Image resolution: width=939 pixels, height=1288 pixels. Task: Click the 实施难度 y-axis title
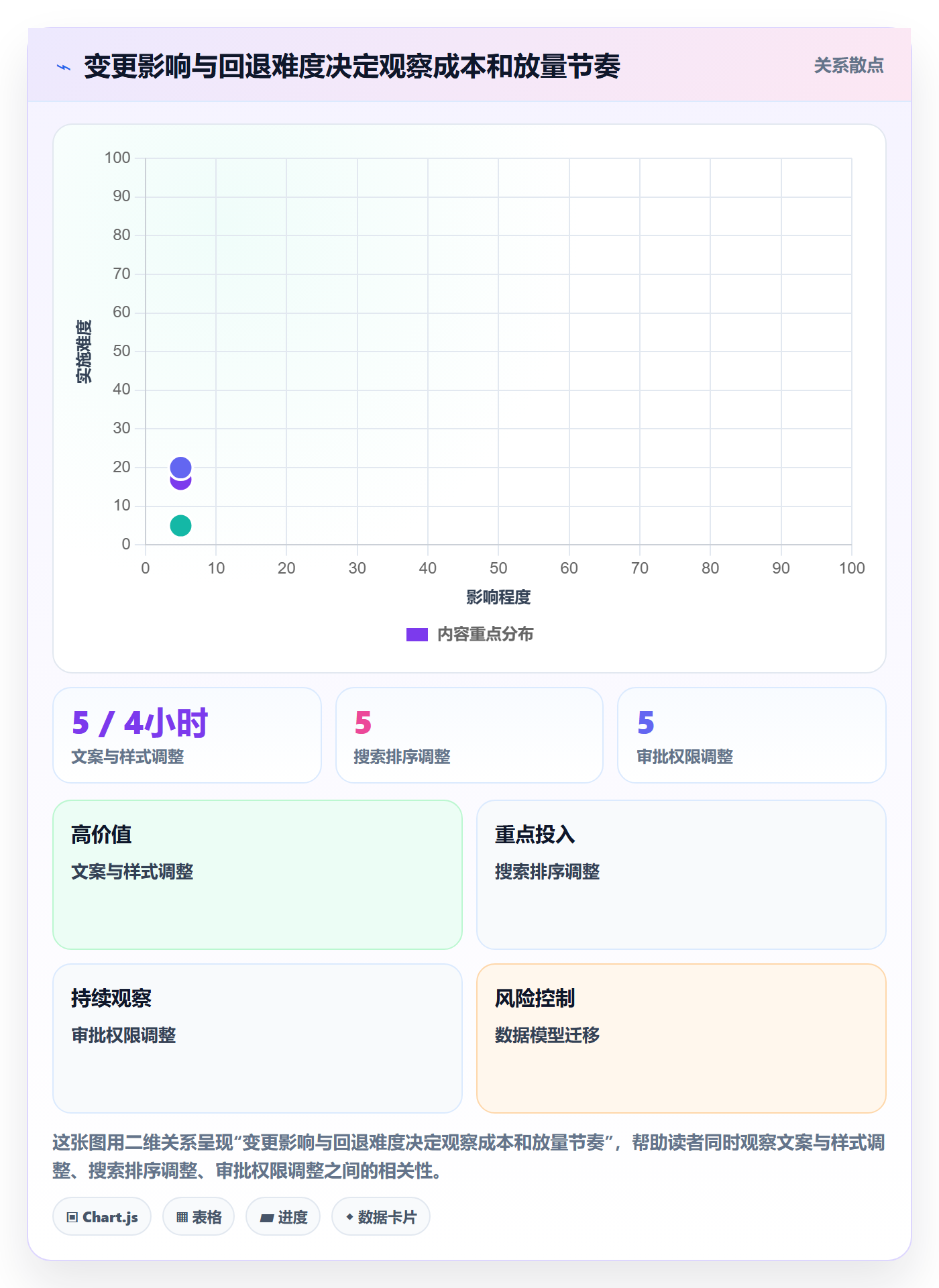84,351
